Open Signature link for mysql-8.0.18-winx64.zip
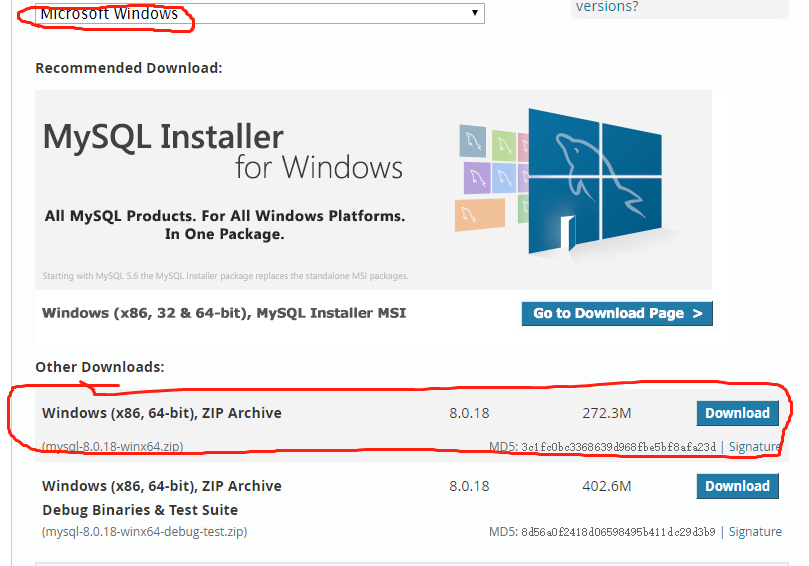This screenshot has width=809, height=566. (754, 447)
